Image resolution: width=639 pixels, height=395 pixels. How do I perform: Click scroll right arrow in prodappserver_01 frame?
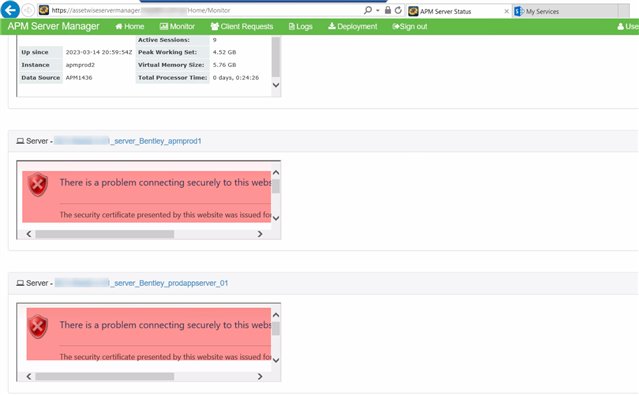(260, 377)
